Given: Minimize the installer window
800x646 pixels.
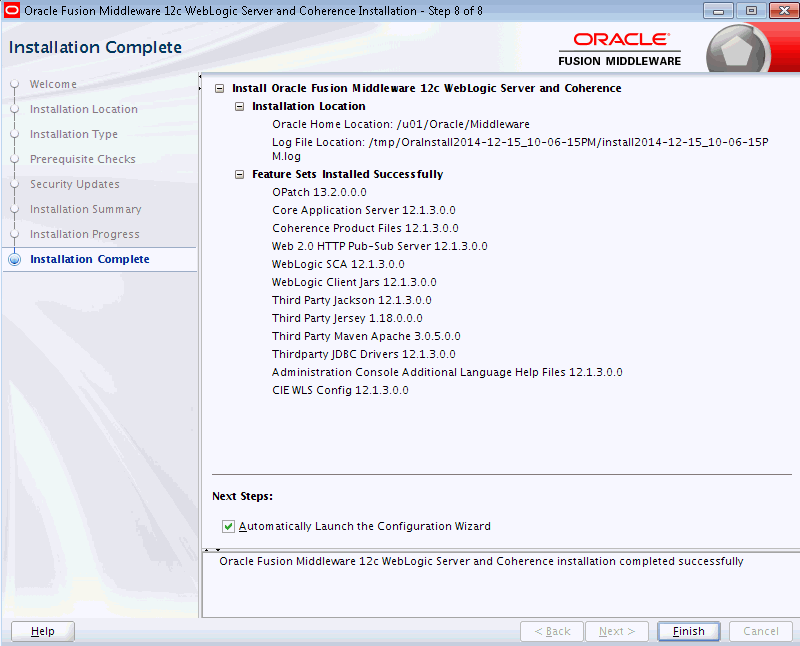Looking at the screenshot, I should coord(718,11).
